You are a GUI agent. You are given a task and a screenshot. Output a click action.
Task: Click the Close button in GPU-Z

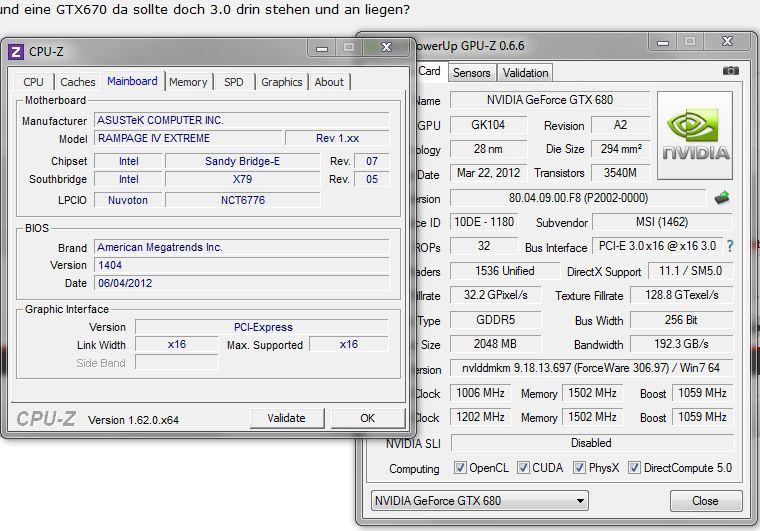click(x=705, y=500)
